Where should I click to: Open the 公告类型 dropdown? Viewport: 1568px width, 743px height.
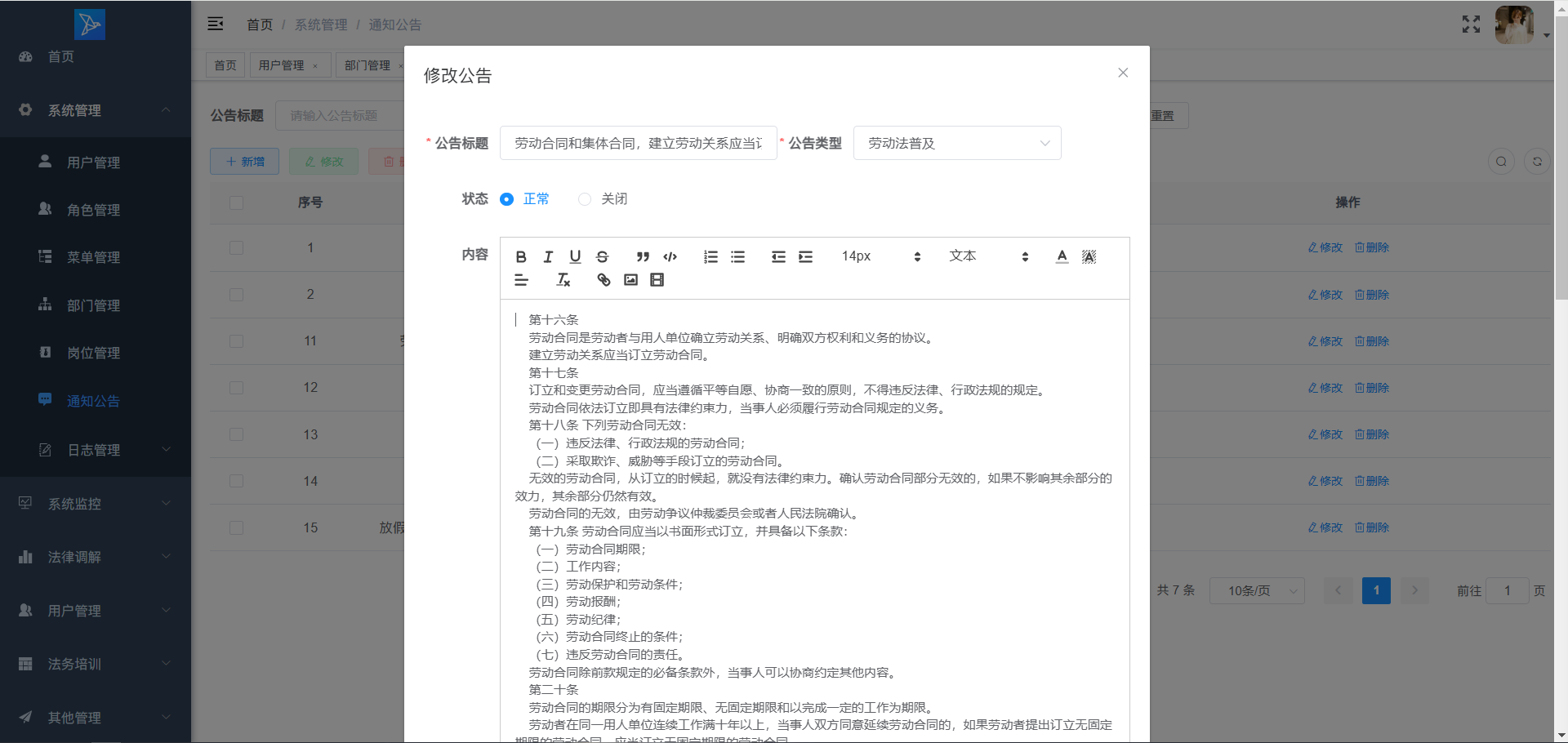tap(957, 143)
